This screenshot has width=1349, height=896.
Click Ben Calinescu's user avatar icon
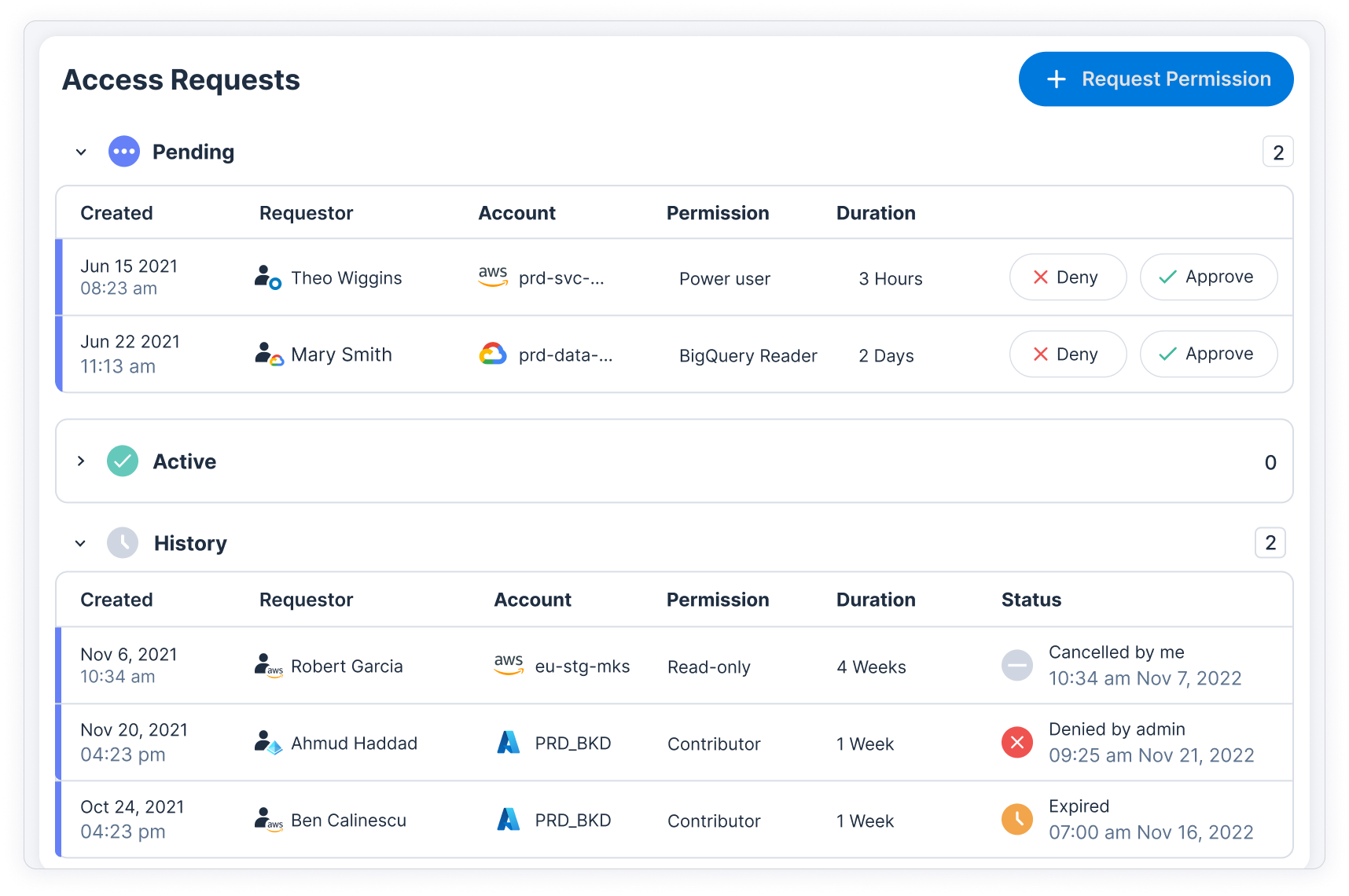tap(269, 820)
